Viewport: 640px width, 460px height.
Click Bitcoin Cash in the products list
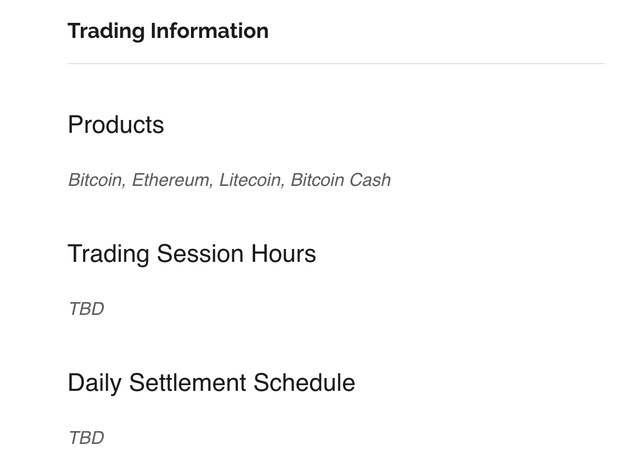coord(340,180)
